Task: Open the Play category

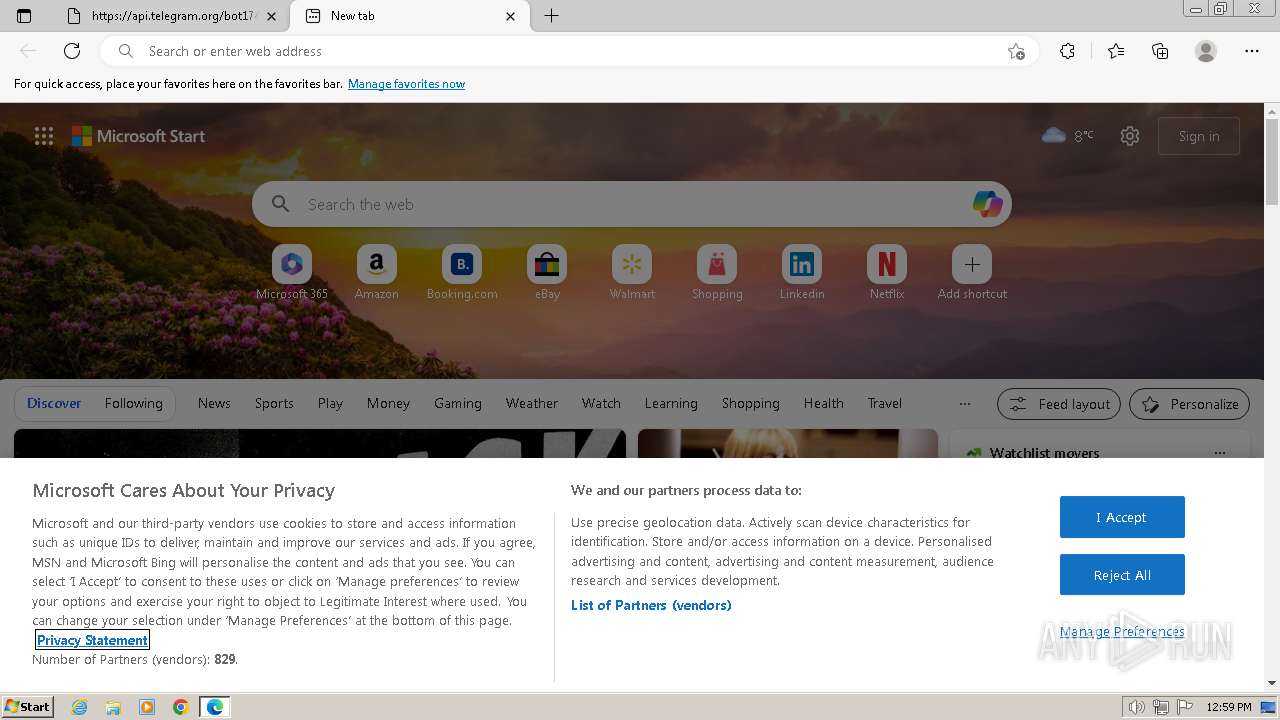Action: [330, 403]
